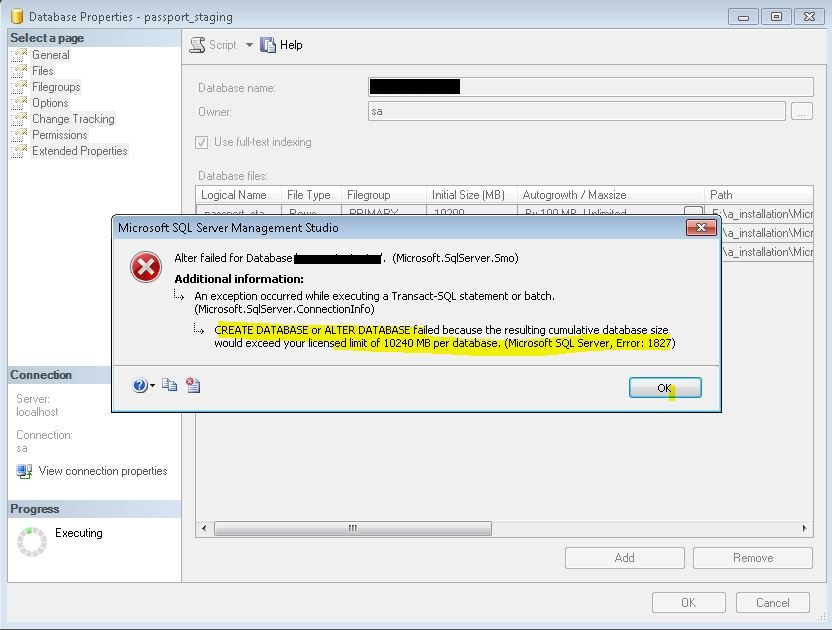
Task: Click the Executing progress spinner
Action: coord(32,541)
